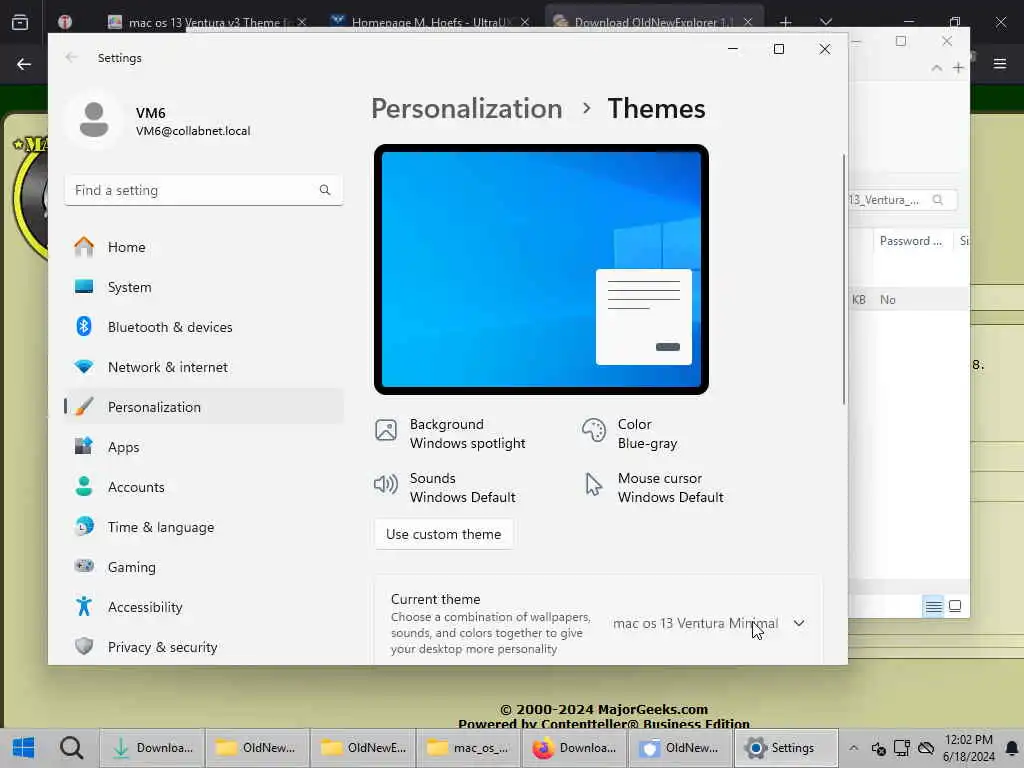Click the Find a setting search box

(204, 190)
